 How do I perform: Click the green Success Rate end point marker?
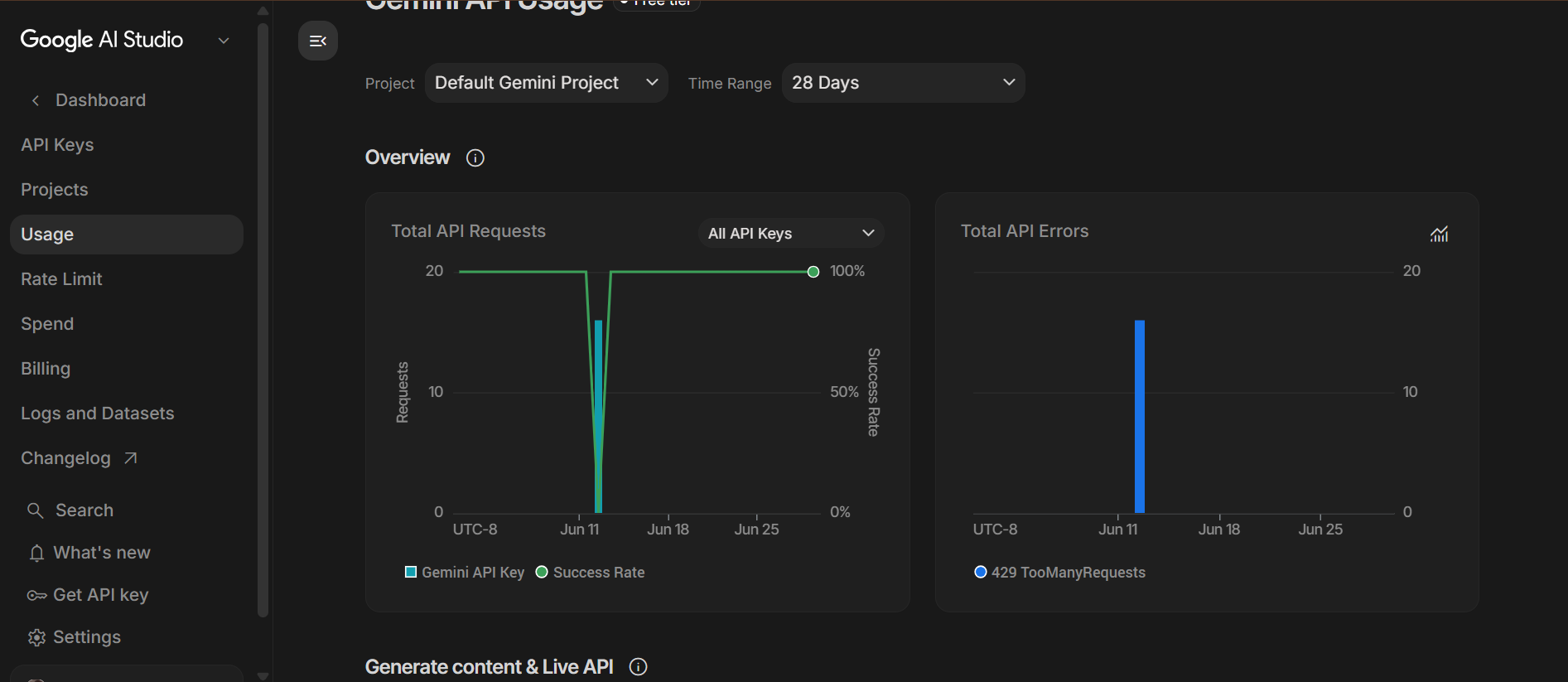[813, 272]
